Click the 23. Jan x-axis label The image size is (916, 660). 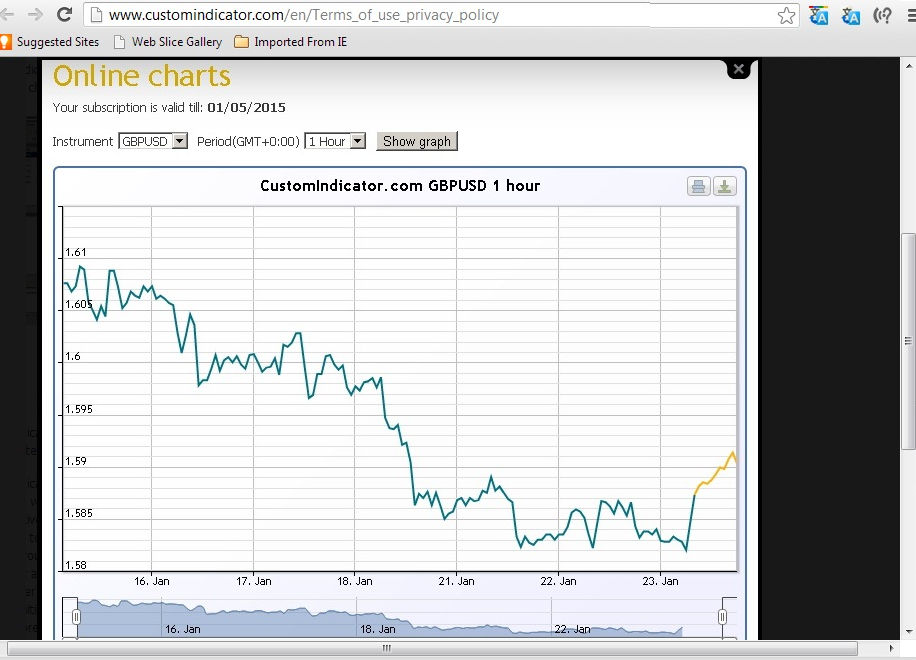[x=660, y=581]
